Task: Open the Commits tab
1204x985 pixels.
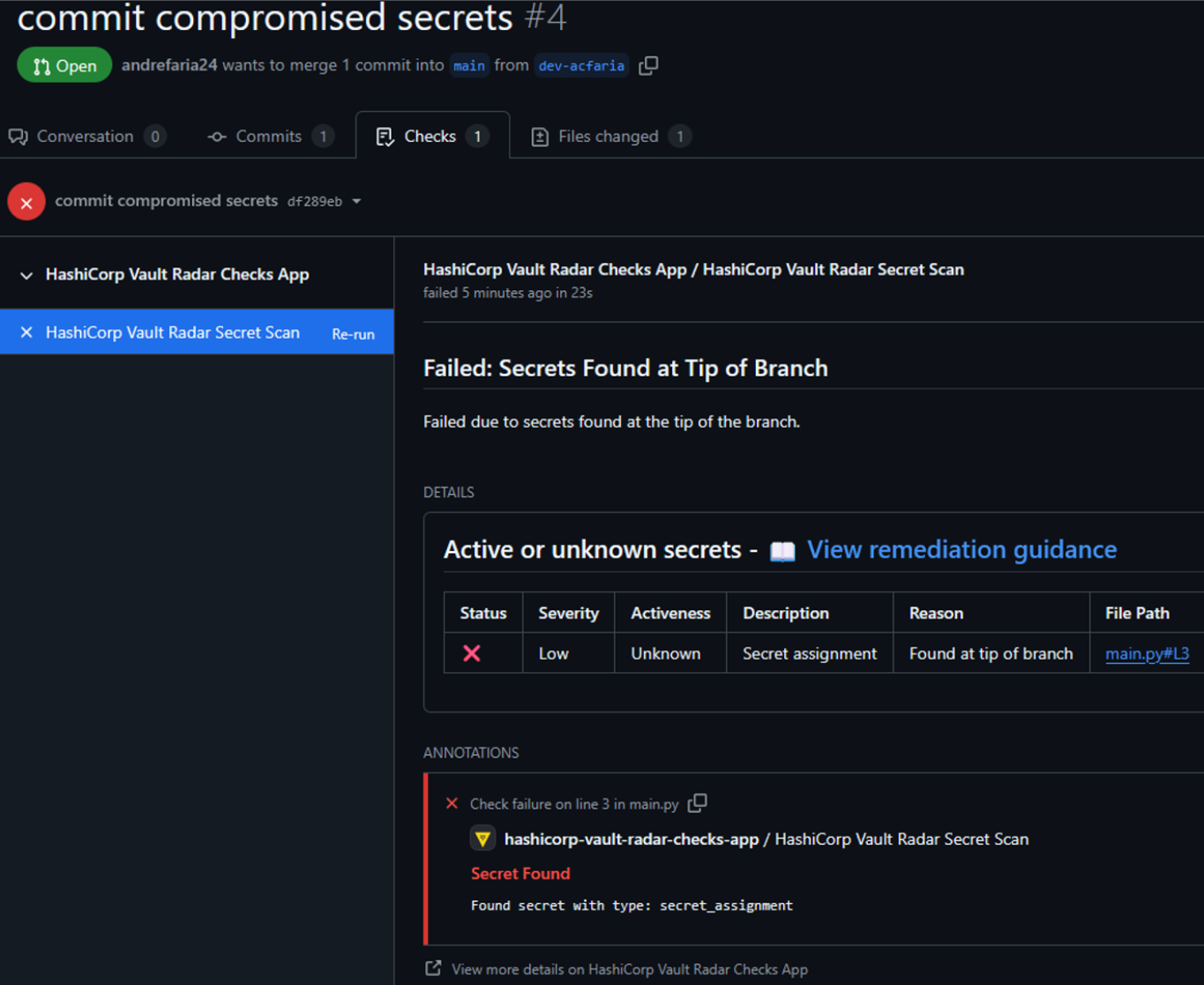Action: pyautogui.click(x=268, y=137)
